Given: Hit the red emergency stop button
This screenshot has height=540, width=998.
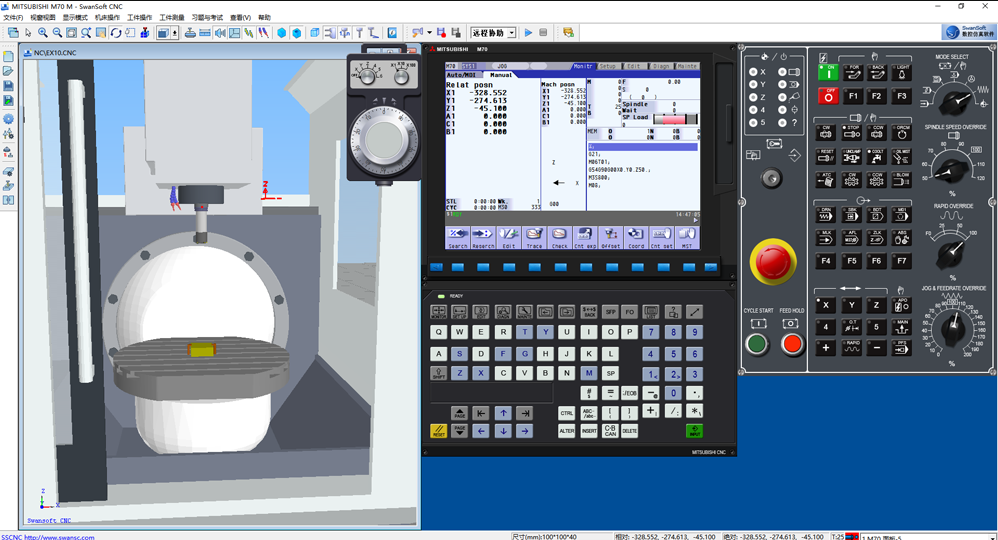Looking at the screenshot, I should click(x=772, y=263).
